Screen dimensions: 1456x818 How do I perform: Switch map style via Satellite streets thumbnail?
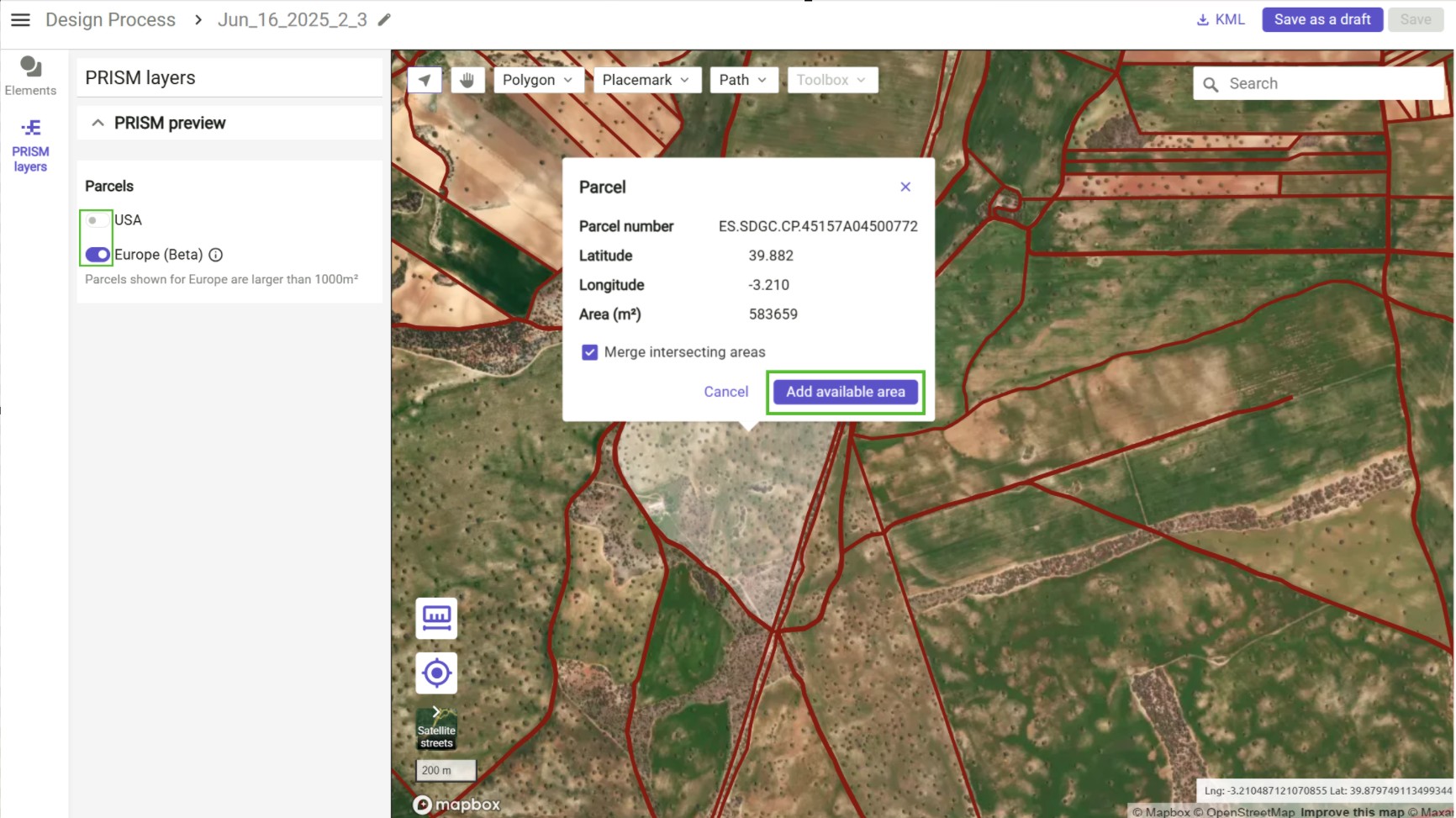click(436, 728)
